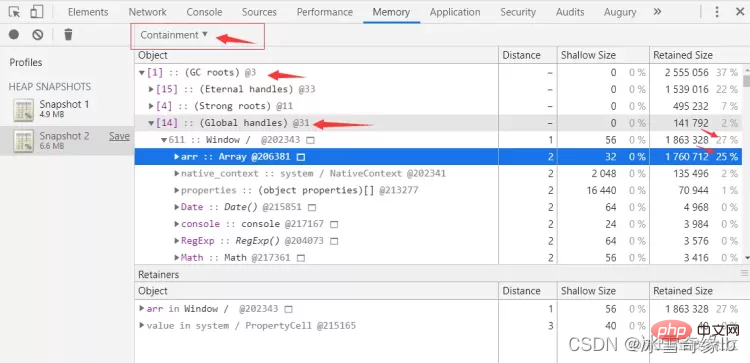Expand the arr :: Array row
The width and height of the screenshot is (750, 363).
[177, 157]
